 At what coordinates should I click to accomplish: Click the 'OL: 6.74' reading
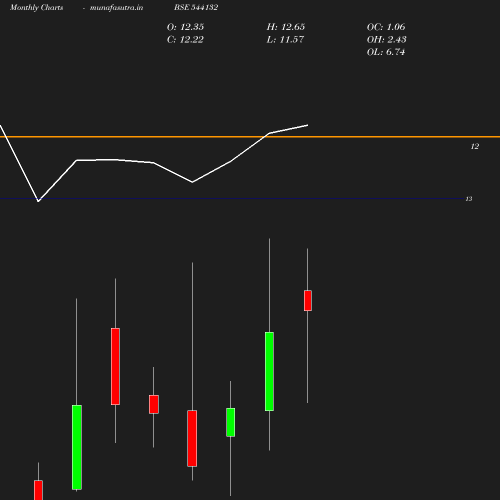click(386, 52)
